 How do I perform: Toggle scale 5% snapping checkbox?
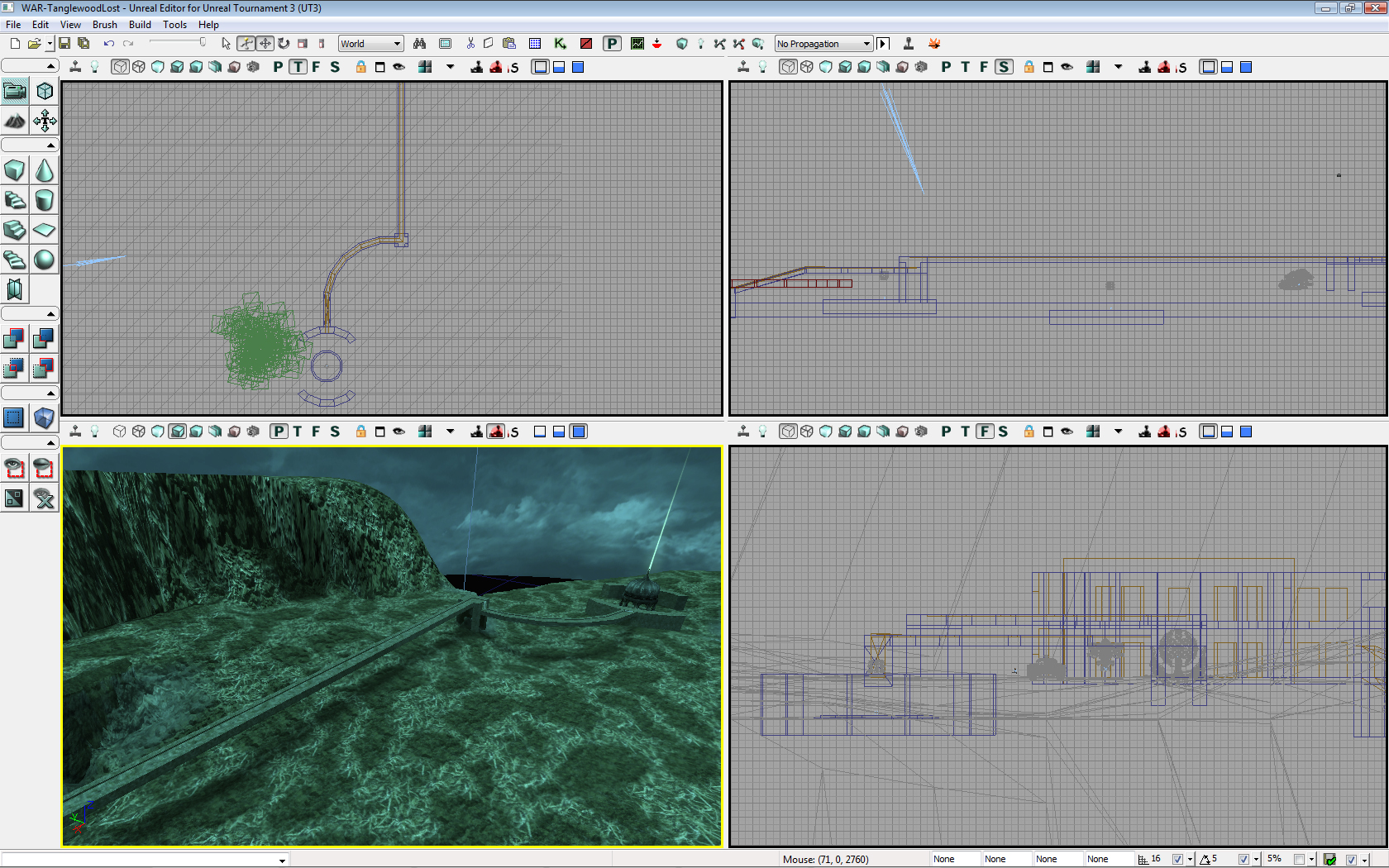(x=1299, y=860)
